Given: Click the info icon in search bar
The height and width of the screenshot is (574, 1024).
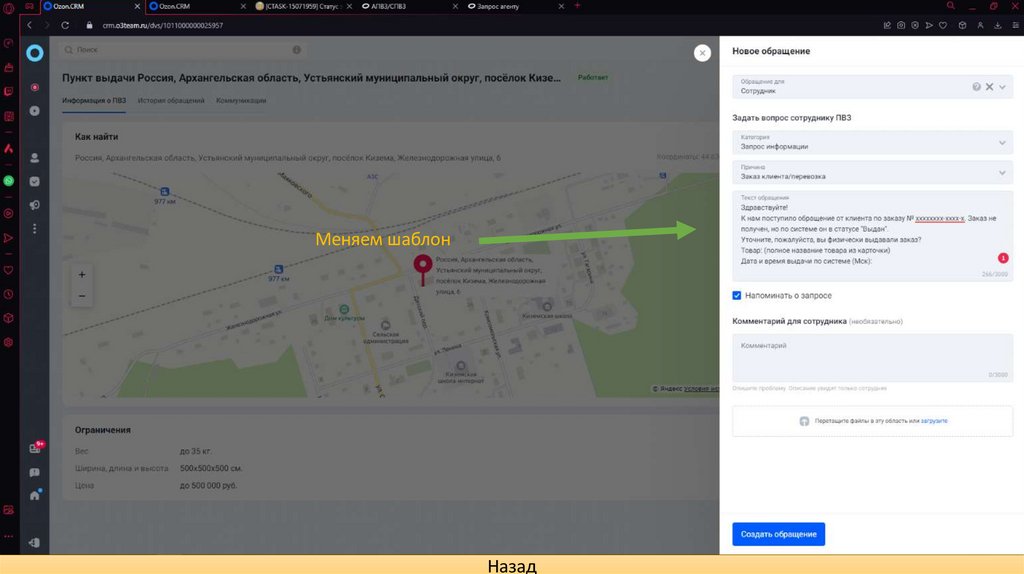Looking at the screenshot, I should [296, 50].
